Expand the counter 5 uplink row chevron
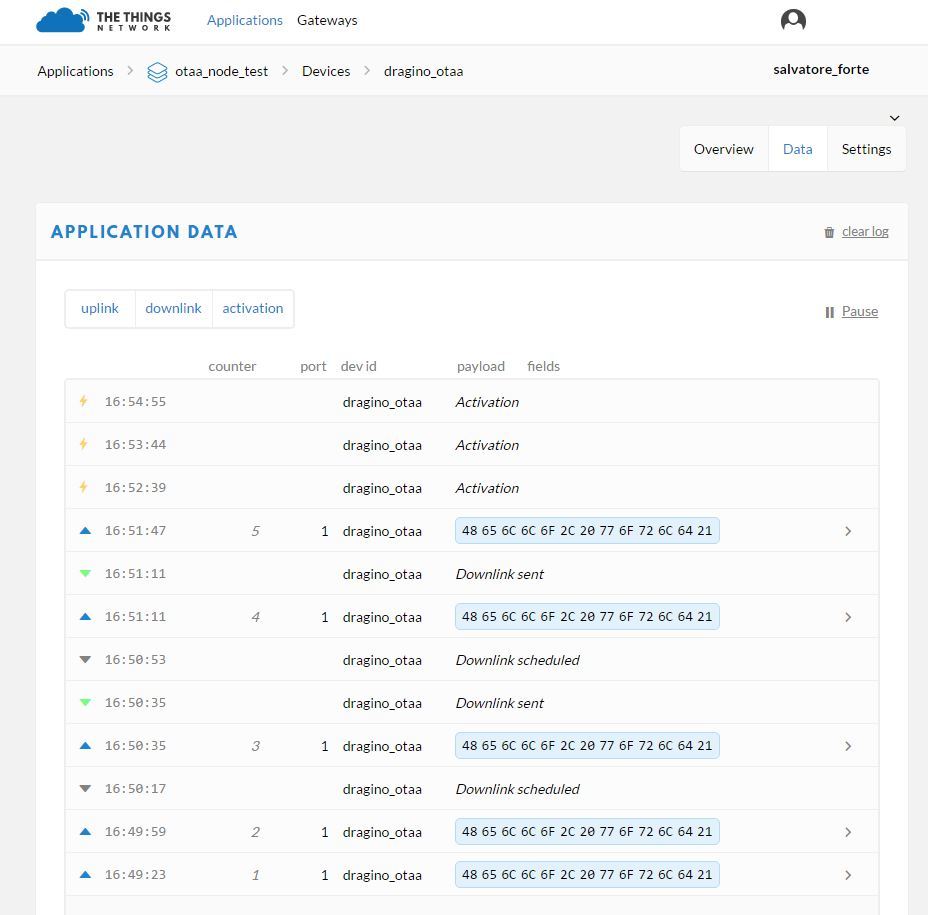The width and height of the screenshot is (928, 915). click(x=848, y=531)
